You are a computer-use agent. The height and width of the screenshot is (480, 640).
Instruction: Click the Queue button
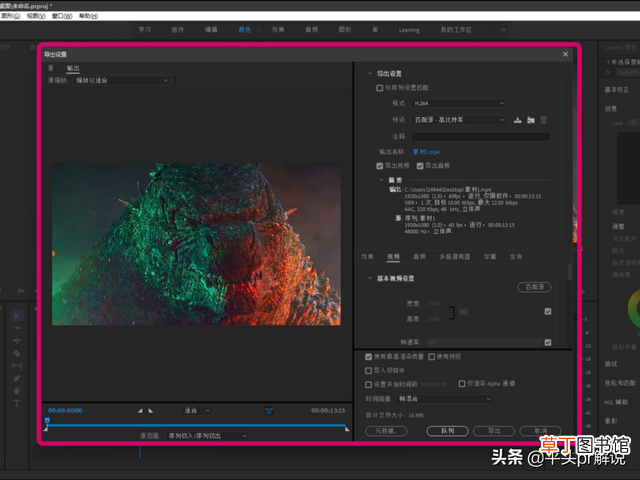tap(447, 431)
